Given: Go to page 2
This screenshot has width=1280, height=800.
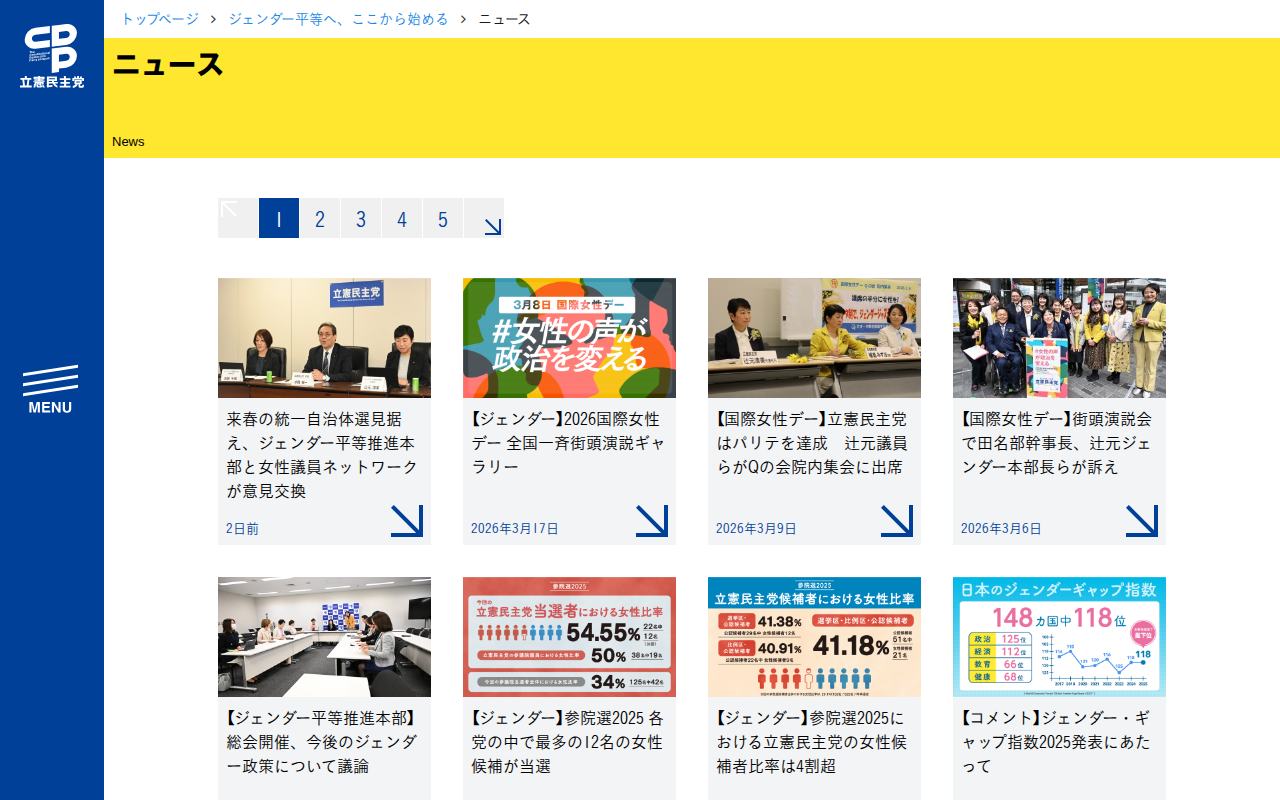Looking at the screenshot, I should point(320,218).
